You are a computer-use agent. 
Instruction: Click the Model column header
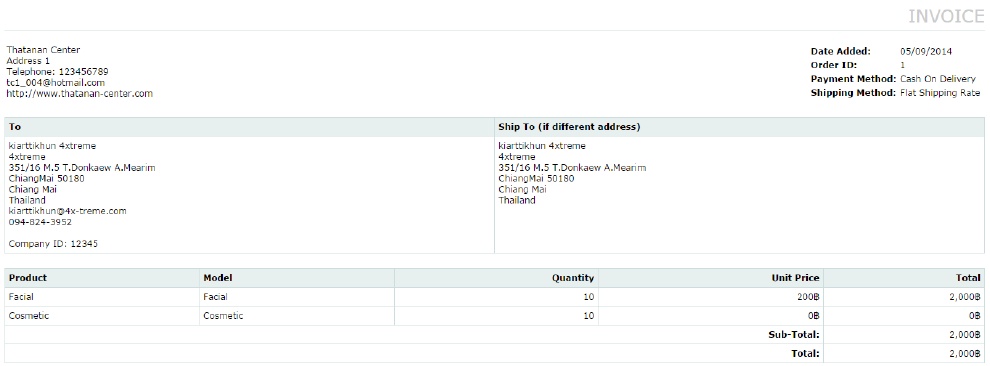tap(218, 278)
